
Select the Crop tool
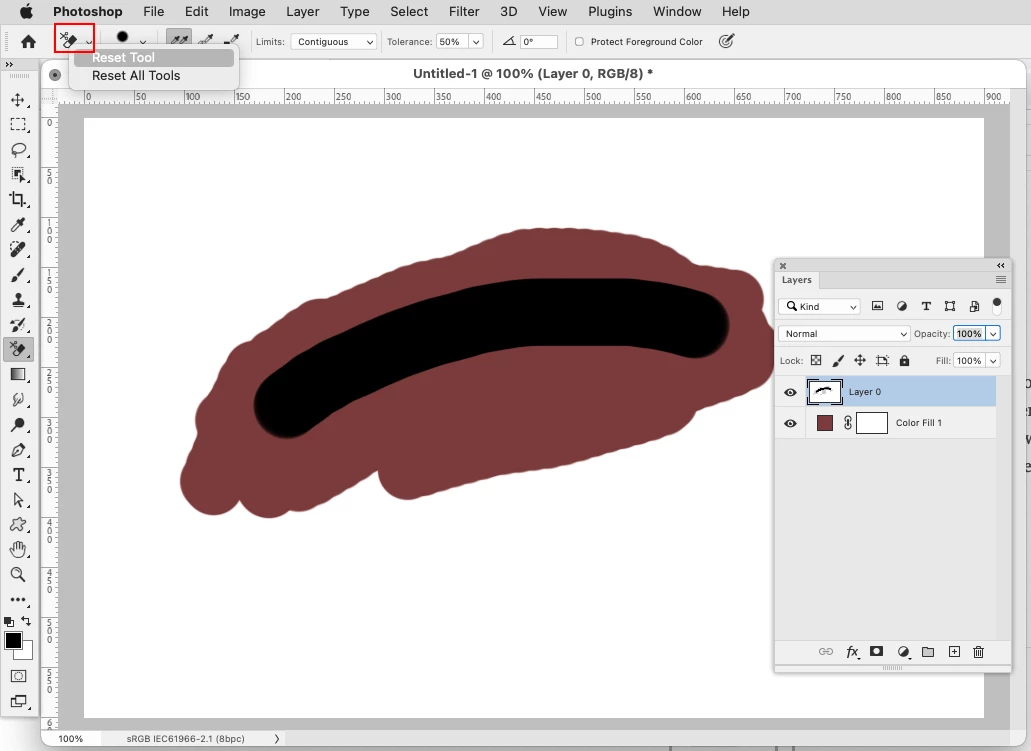18,199
